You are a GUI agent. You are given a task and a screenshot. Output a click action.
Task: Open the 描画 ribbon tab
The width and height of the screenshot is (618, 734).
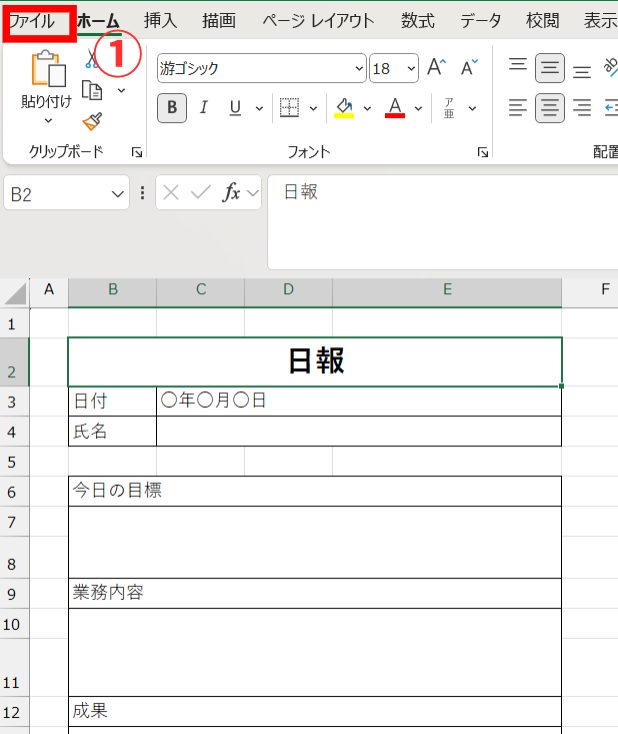pyautogui.click(x=219, y=21)
